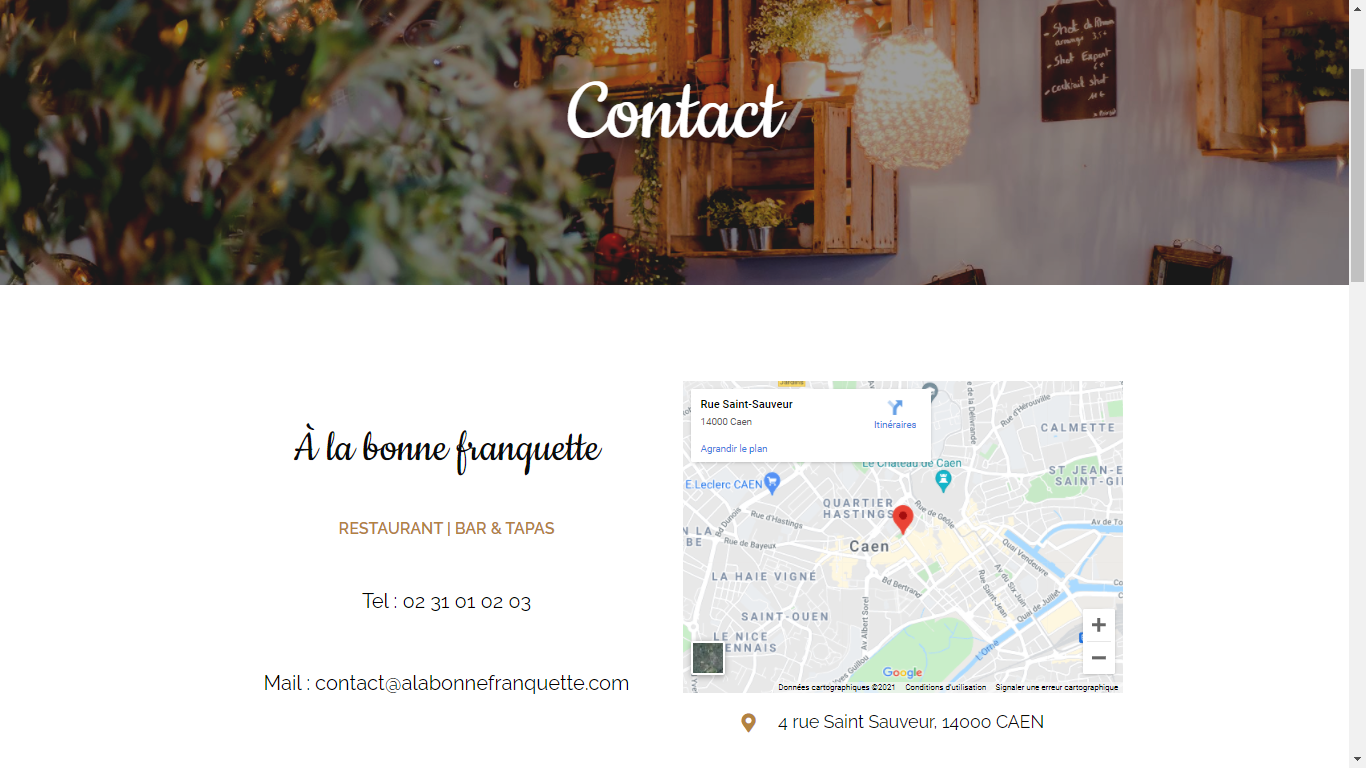This screenshot has width=1366, height=768.
Task: Select the E.Leclerc CAEN shopping cart marker
Action: click(773, 483)
